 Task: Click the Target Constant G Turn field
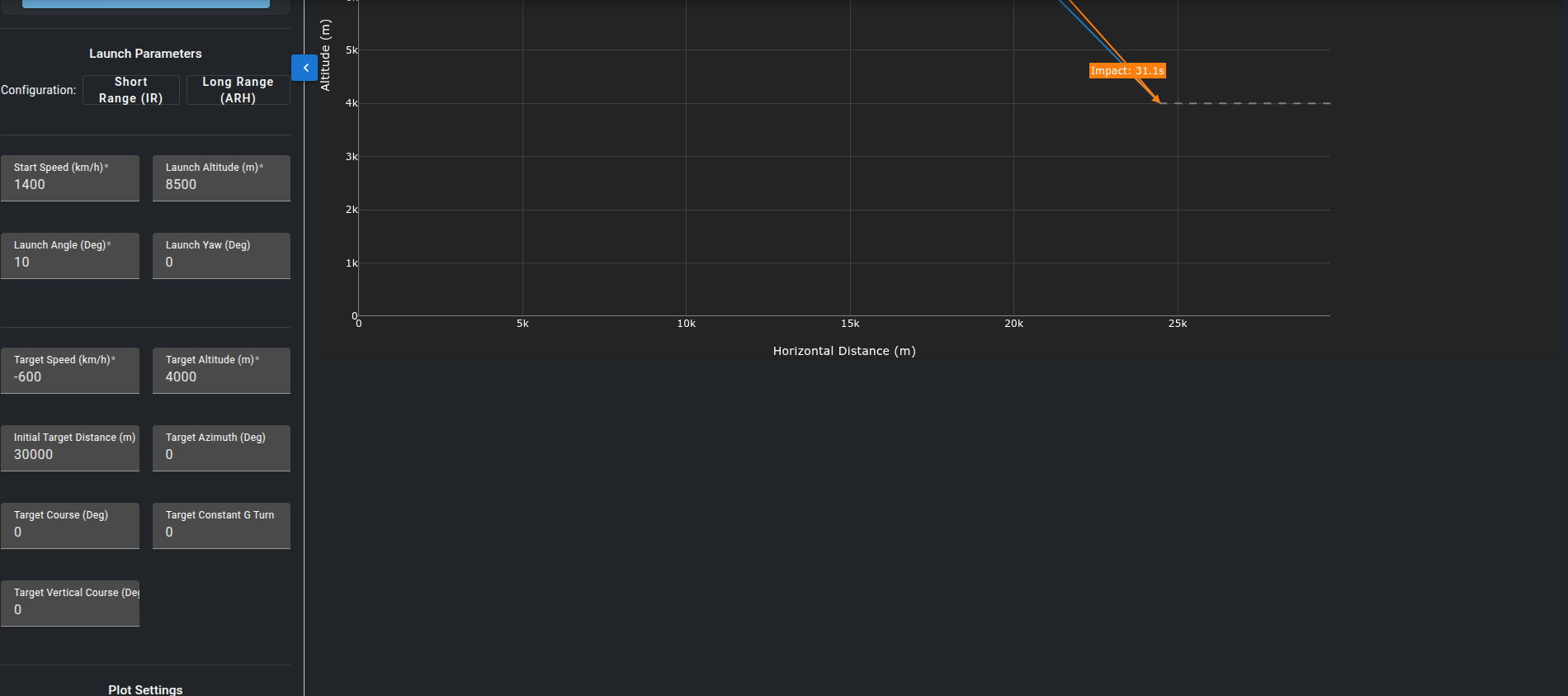(221, 532)
